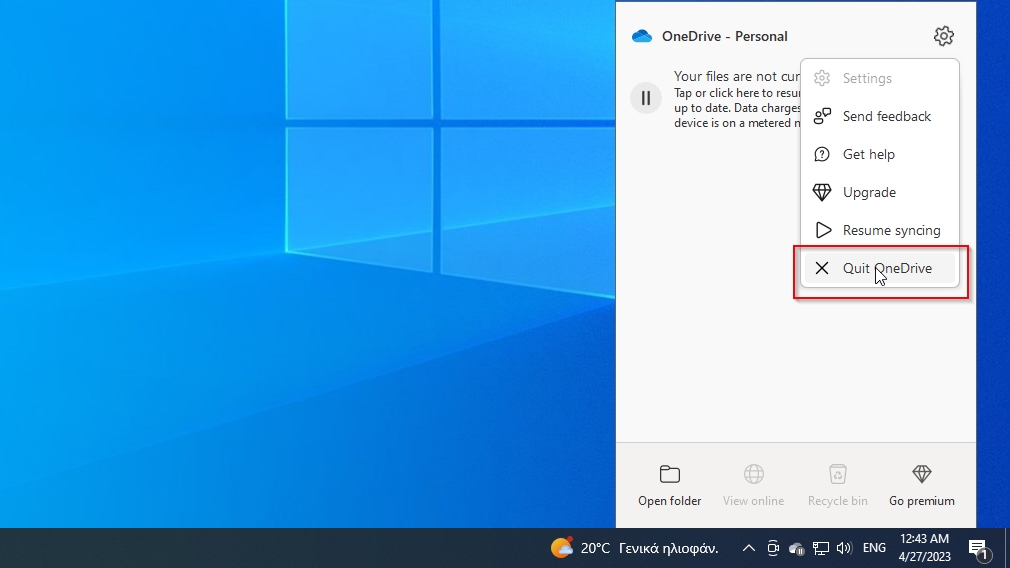The image size is (1010, 568).
Task: Click the pause icon beside sync status
Action: [x=646, y=98]
